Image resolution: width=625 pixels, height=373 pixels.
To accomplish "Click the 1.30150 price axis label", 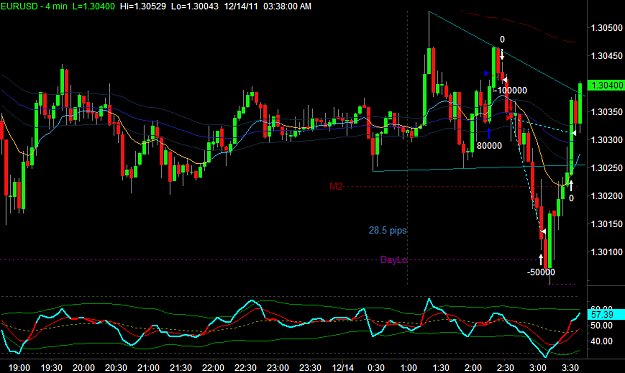I will point(606,224).
